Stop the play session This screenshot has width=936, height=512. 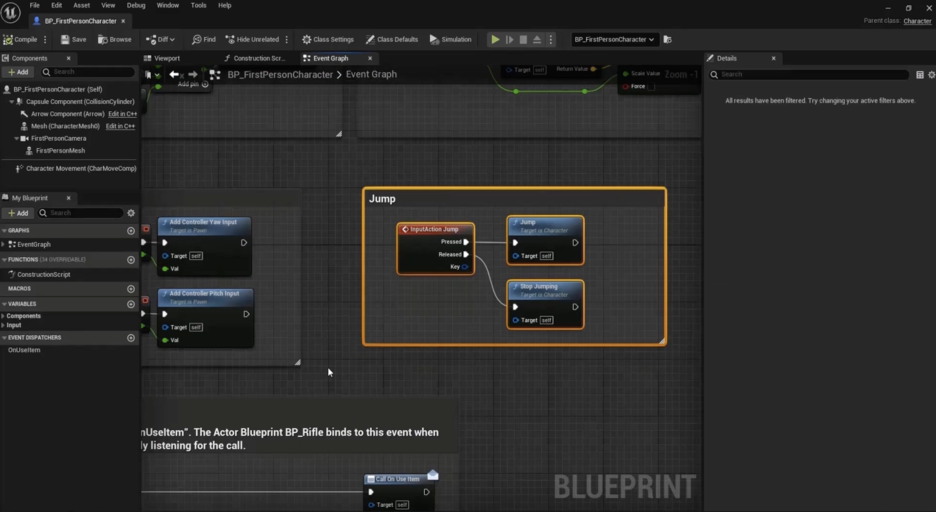click(523, 39)
